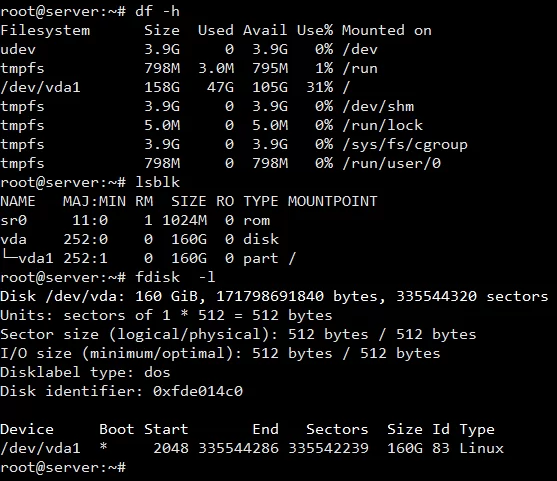Click the boot flag asterisk for /dev/vda1
Viewport: 557px width, 481px height.
click(x=103, y=447)
